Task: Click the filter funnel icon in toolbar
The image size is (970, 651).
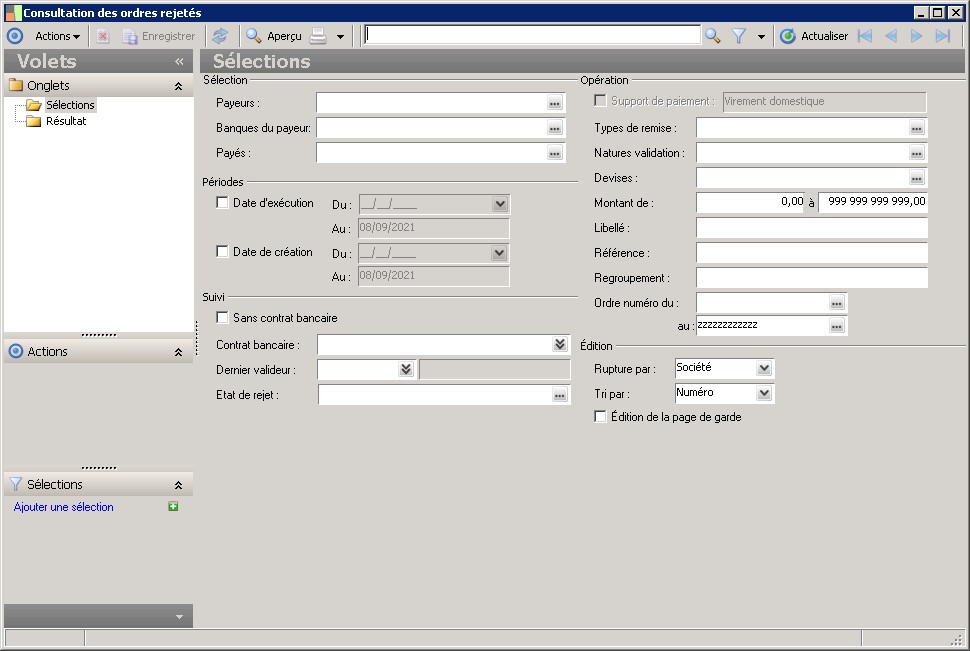Action: 739,36
